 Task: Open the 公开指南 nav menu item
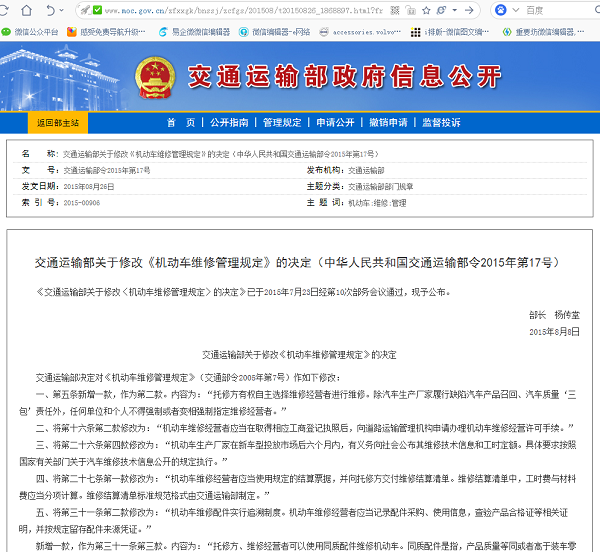(x=229, y=122)
